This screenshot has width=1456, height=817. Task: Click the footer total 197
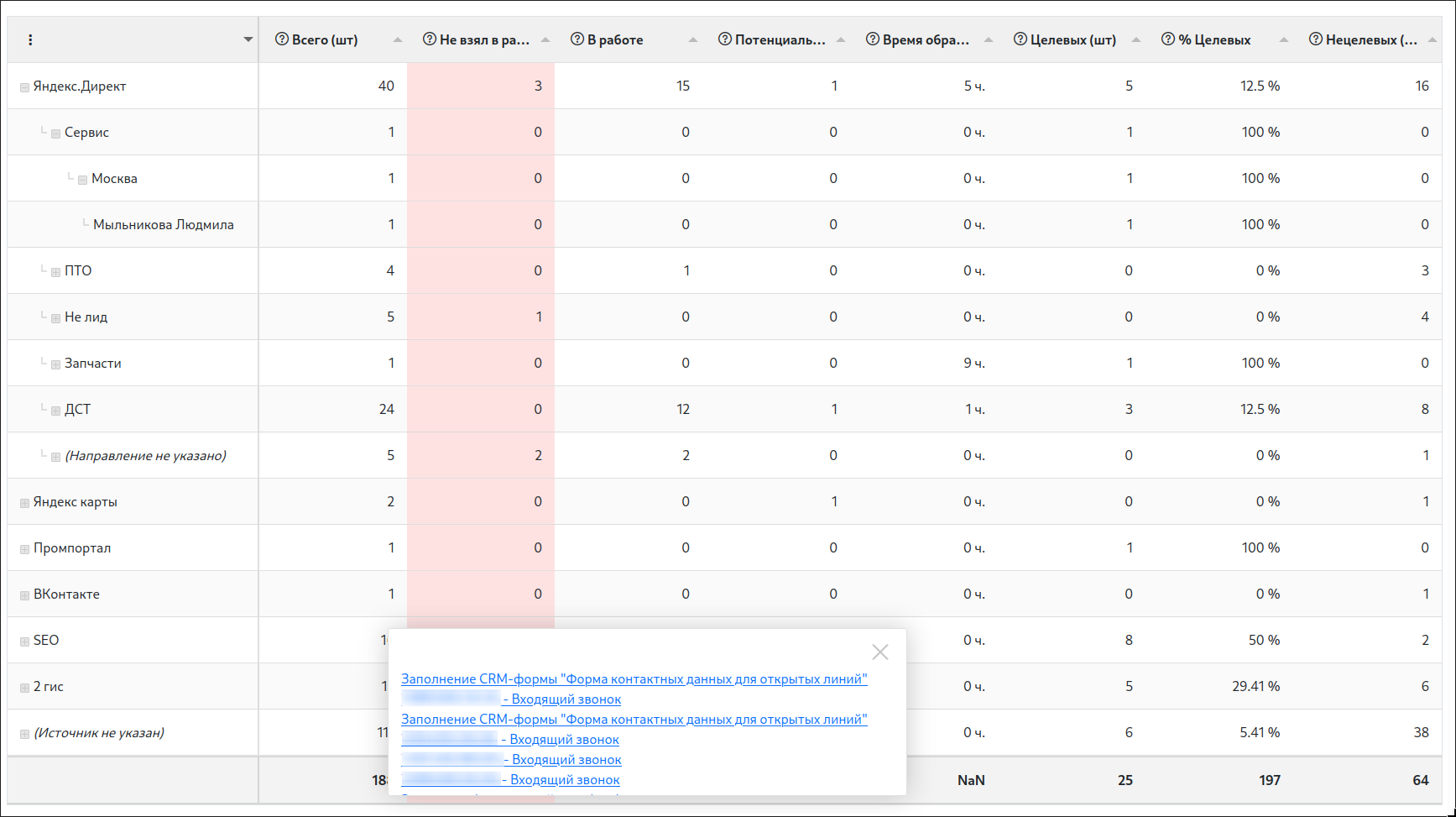pyautogui.click(x=1270, y=780)
